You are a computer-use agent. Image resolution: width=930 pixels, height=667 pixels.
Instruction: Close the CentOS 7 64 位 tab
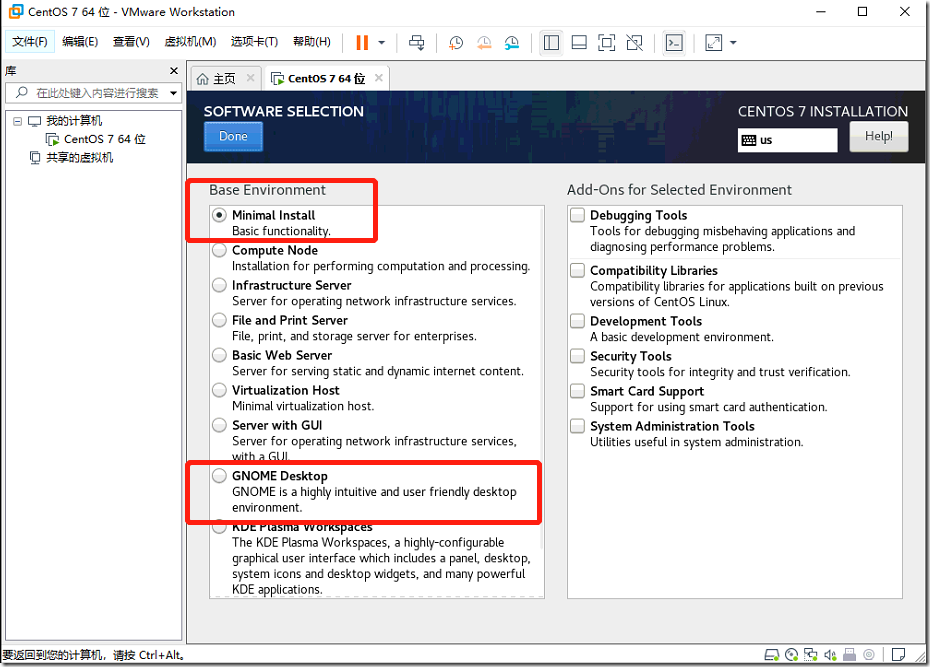[x=378, y=78]
